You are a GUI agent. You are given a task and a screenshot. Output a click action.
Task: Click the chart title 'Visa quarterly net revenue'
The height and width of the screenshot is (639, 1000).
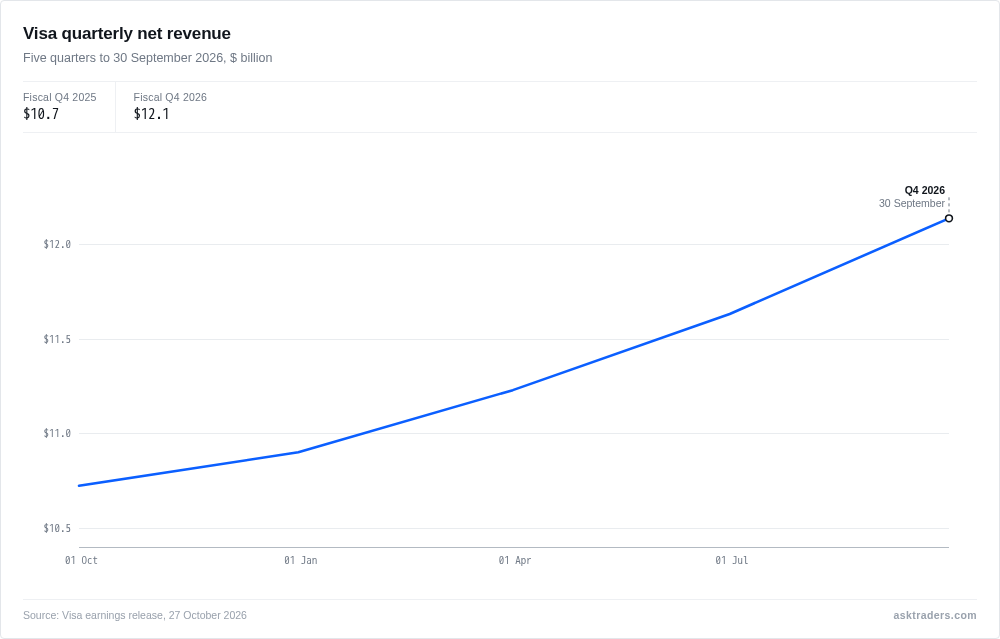[x=127, y=33]
